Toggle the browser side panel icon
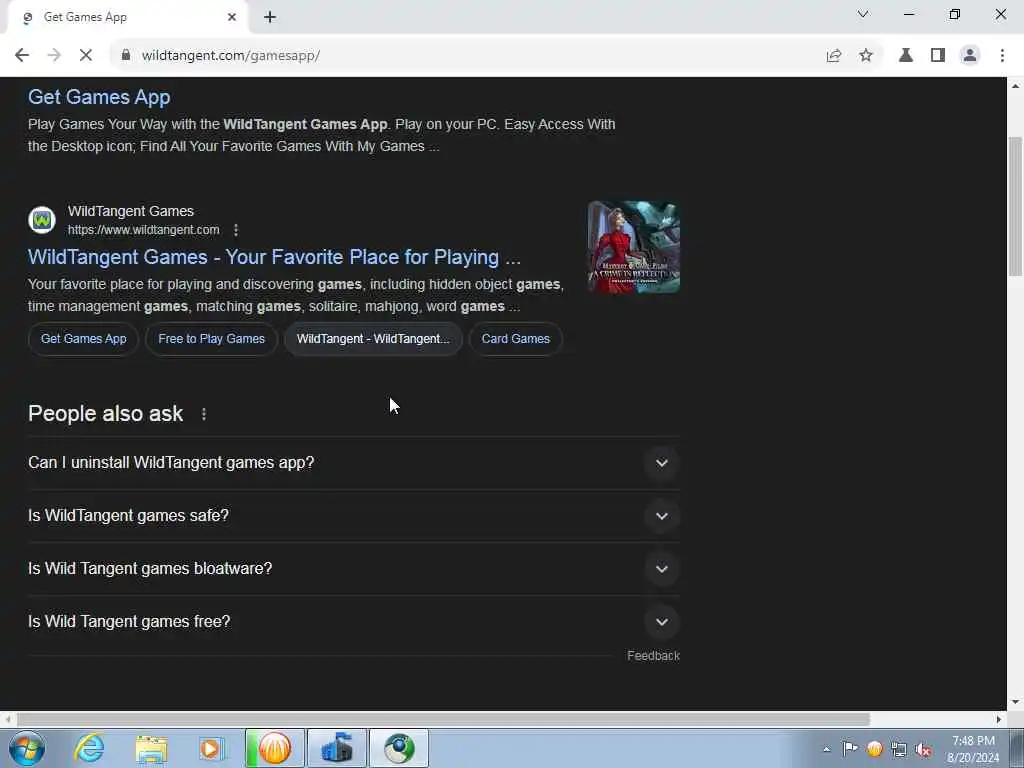This screenshot has height=768, width=1024. (x=938, y=56)
